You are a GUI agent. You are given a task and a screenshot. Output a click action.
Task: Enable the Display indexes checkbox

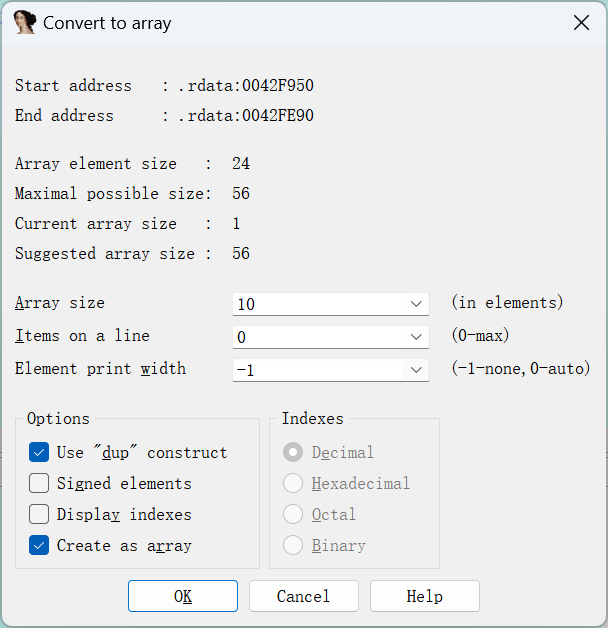click(40, 514)
